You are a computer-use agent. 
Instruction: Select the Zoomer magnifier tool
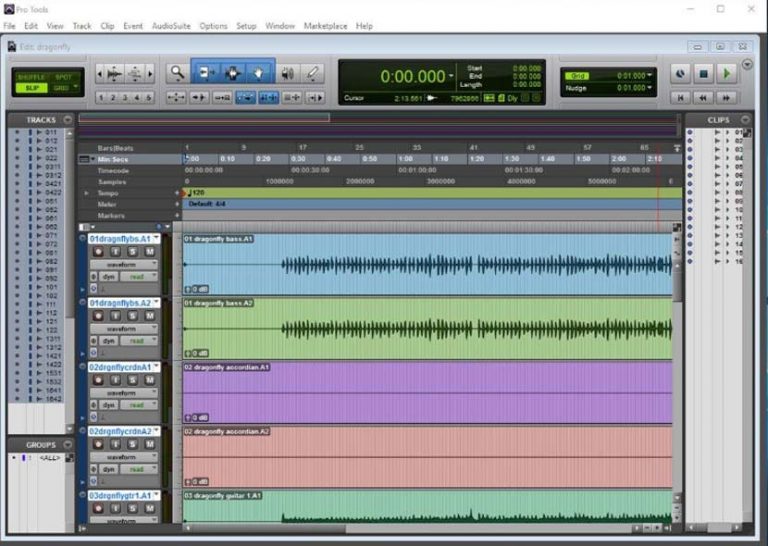click(x=177, y=73)
